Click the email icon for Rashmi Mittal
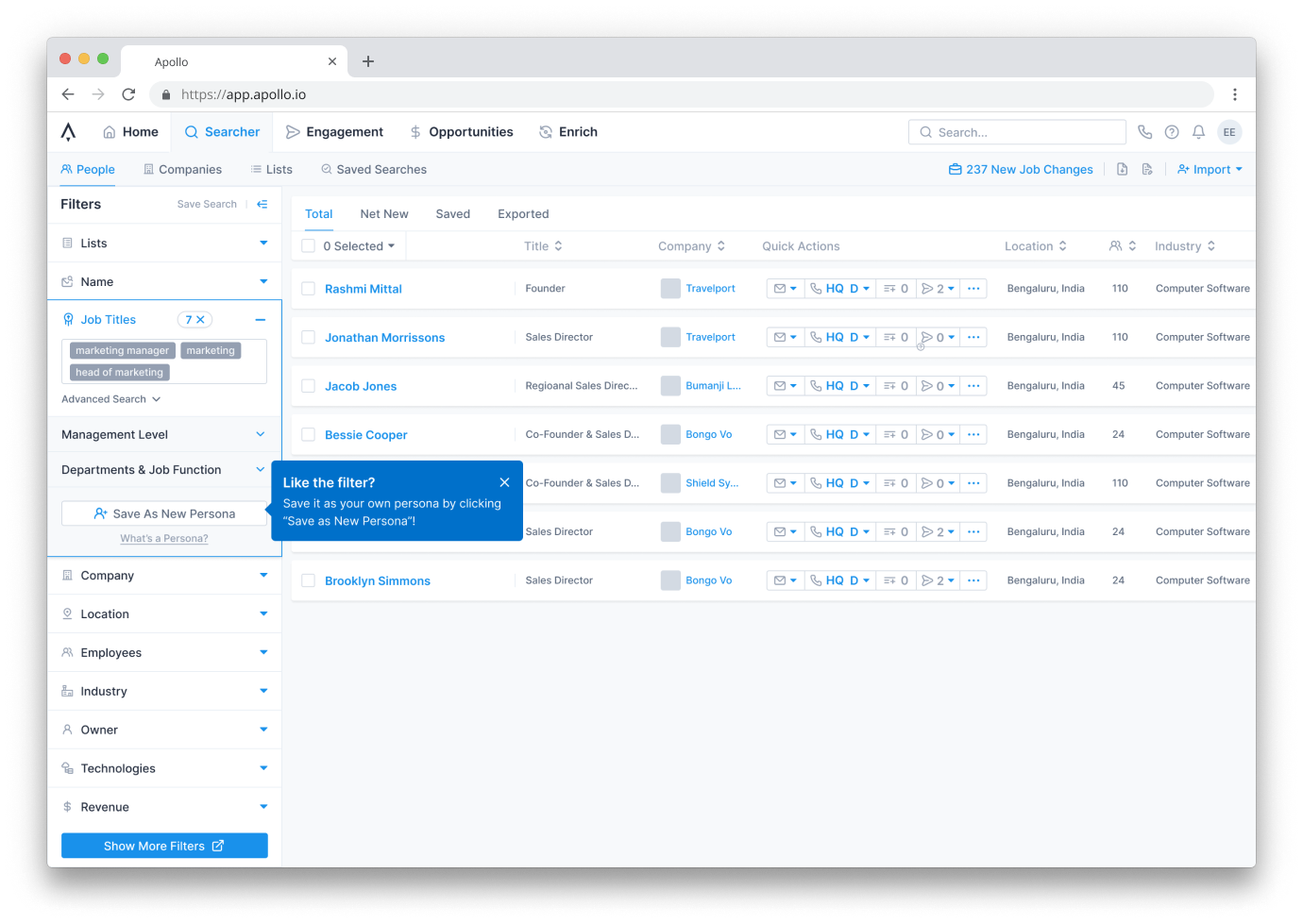The image size is (1303, 924). click(780, 289)
